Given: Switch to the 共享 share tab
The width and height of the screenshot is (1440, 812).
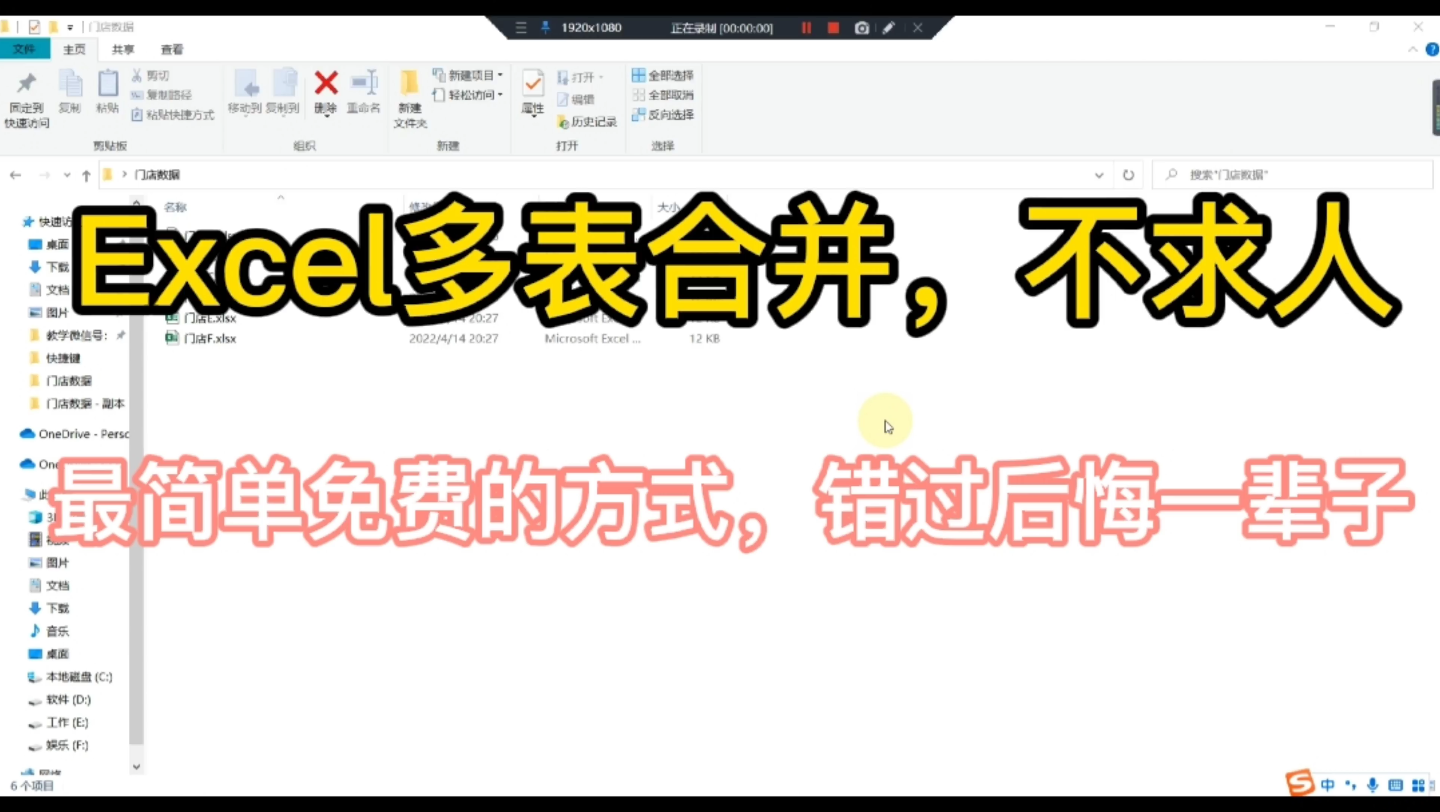Looking at the screenshot, I should (123, 49).
